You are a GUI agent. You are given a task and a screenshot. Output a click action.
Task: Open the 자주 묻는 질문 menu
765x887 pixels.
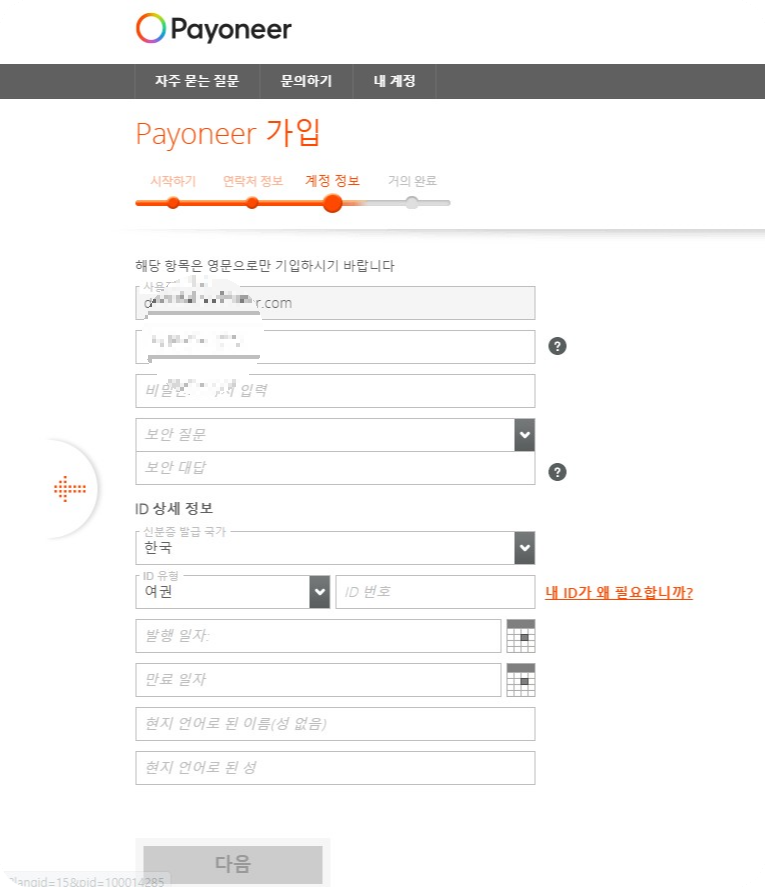(197, 81)
